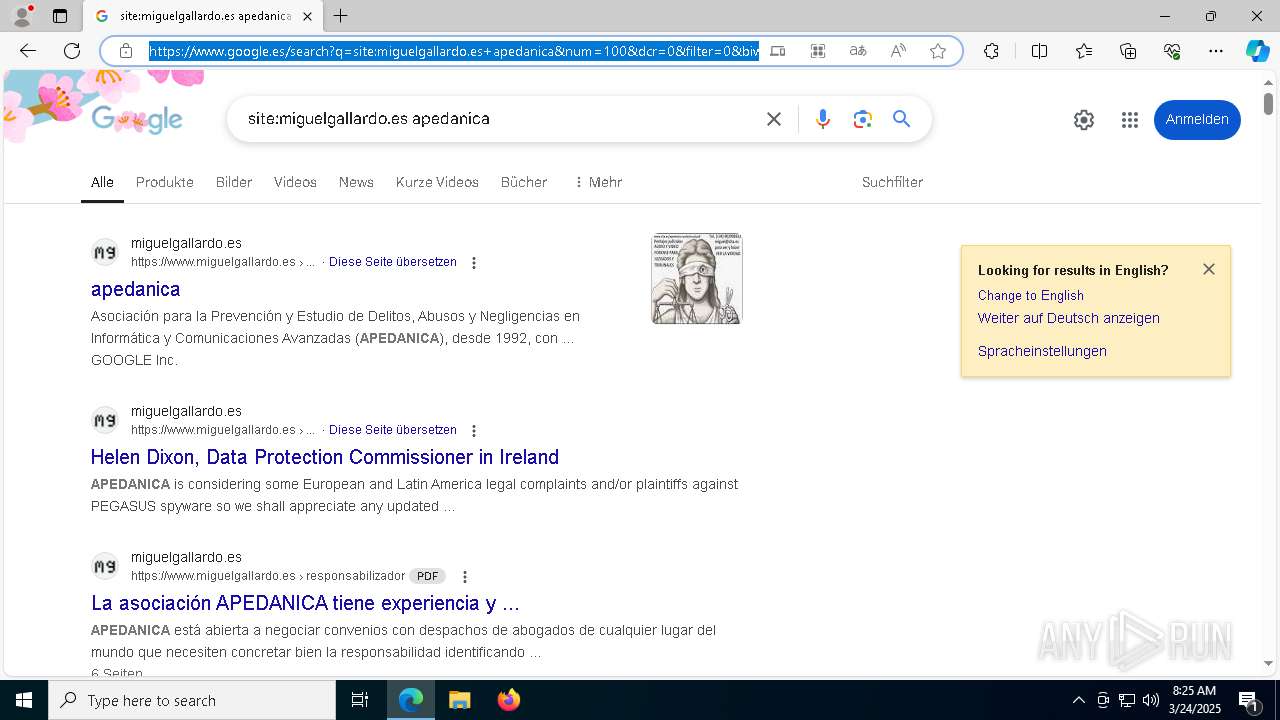Open the Collections icon

[1128, 51]
